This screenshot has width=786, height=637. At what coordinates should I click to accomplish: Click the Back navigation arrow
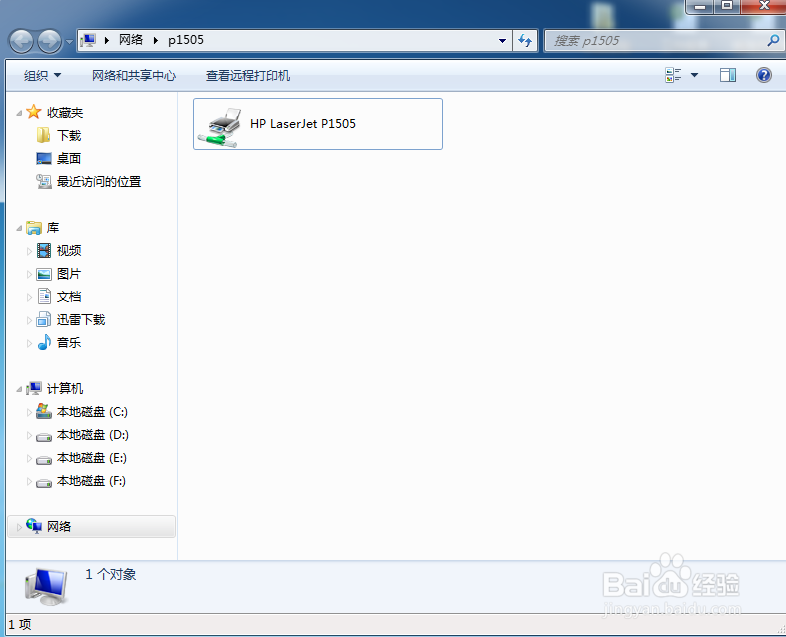pos(21,41)
